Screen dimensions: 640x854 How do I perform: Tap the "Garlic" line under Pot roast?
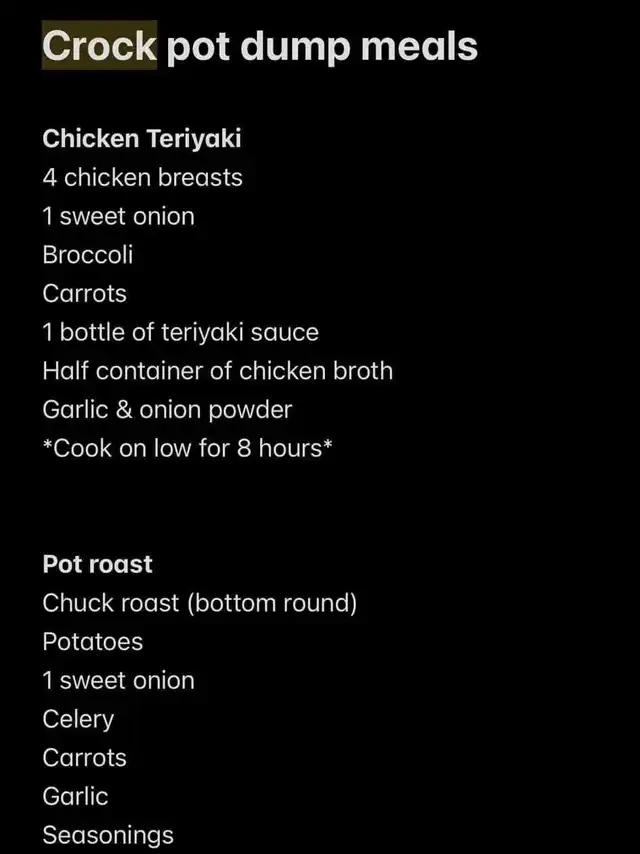[75, 796]
